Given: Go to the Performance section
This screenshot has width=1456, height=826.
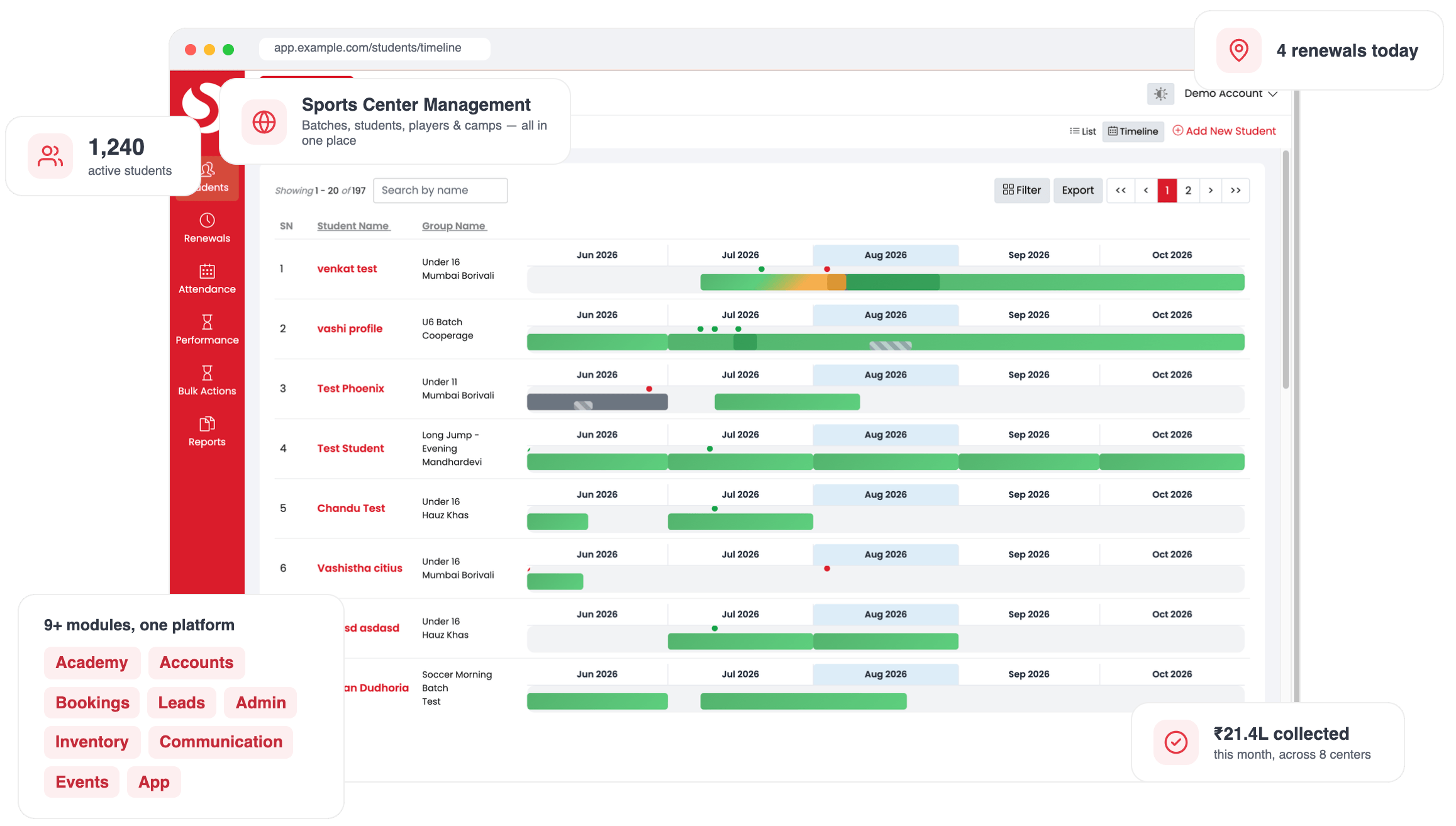Looking at the screenshot, I should click(x=207, y=330).
